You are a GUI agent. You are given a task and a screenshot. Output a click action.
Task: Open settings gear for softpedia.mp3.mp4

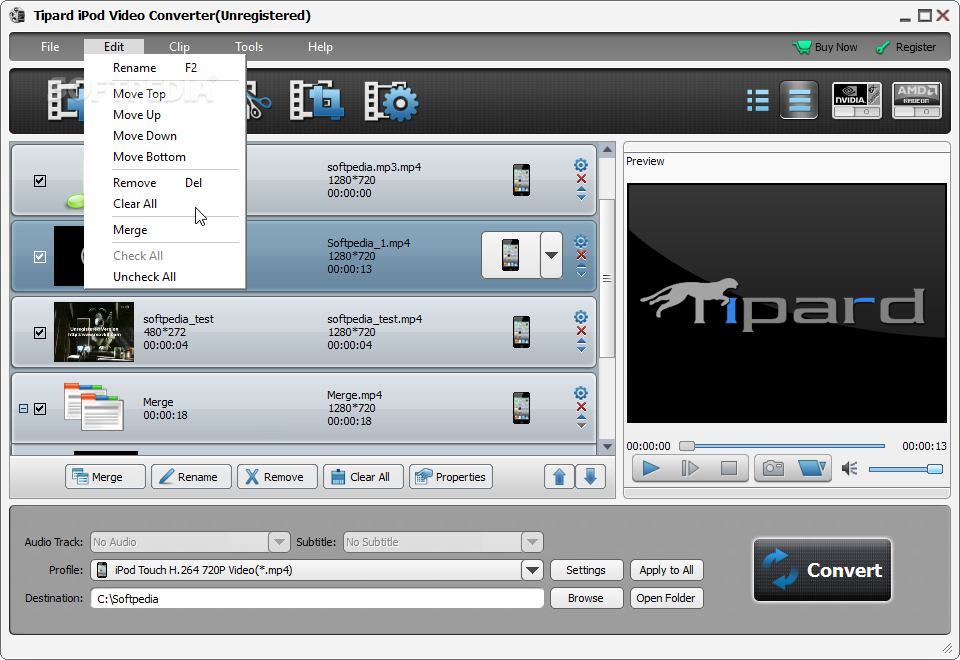pos(580,165)
